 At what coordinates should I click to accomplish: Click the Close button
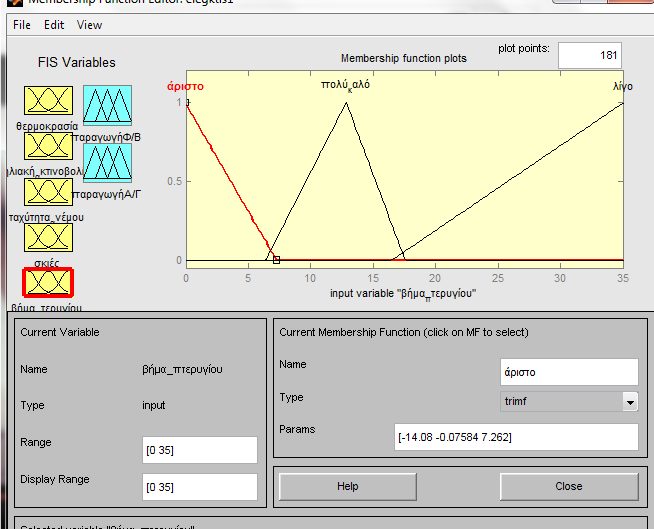point(569,486)
